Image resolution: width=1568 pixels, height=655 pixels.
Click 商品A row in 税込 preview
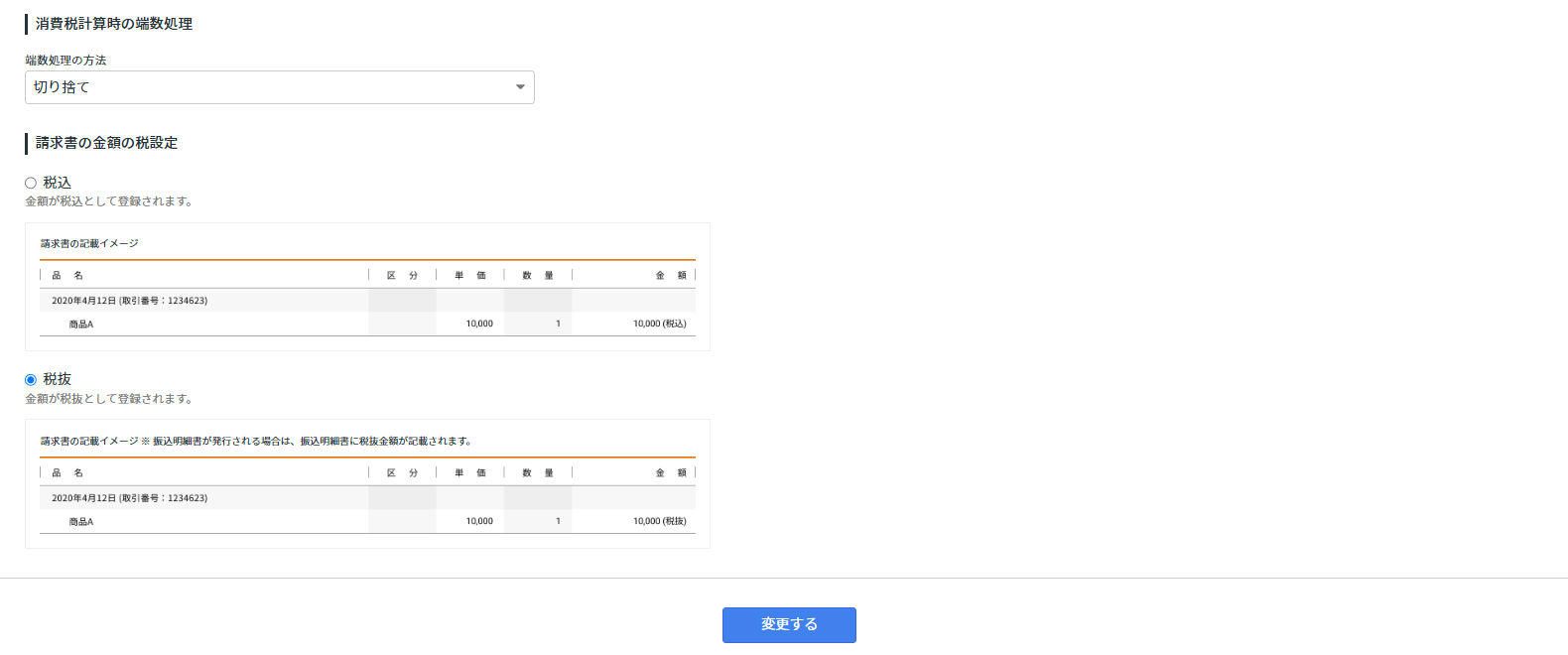367,324
